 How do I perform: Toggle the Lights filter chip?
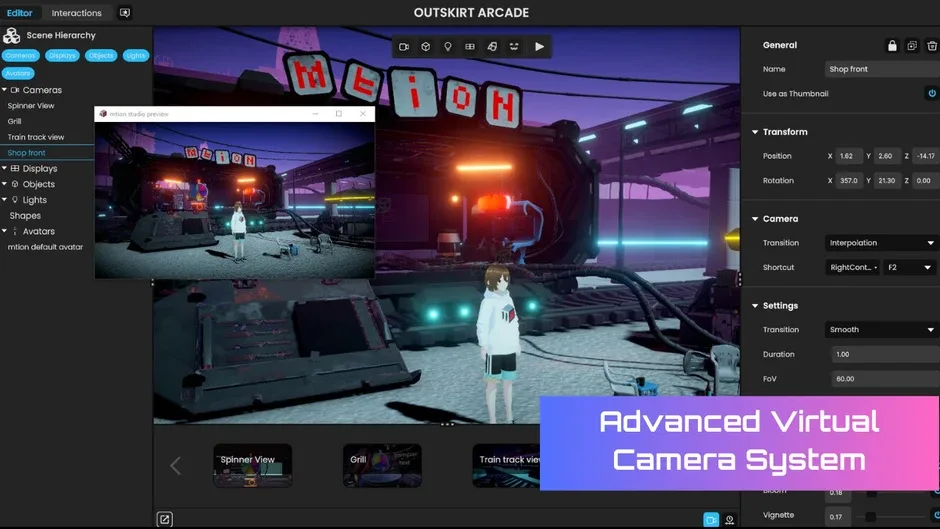(x=135, y=56)
